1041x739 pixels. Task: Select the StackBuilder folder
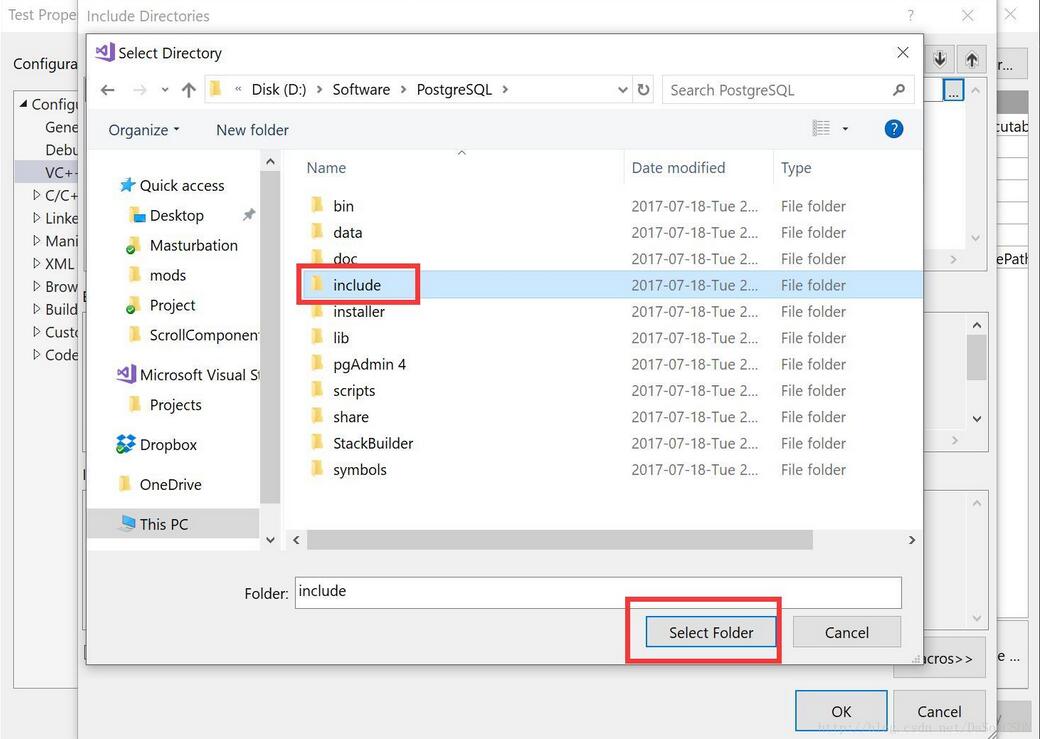pos(372,444)
